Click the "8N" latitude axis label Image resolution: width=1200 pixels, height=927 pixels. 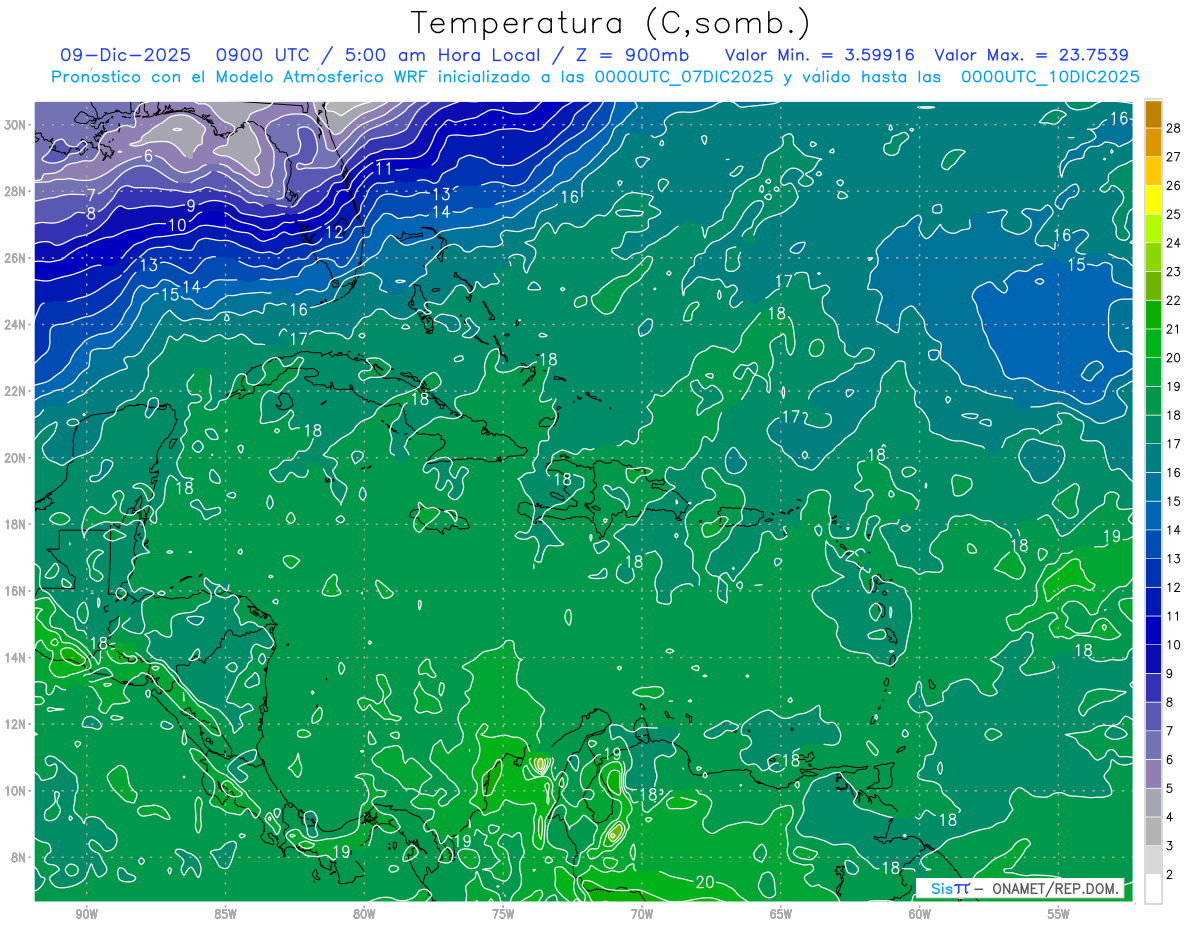19,857
